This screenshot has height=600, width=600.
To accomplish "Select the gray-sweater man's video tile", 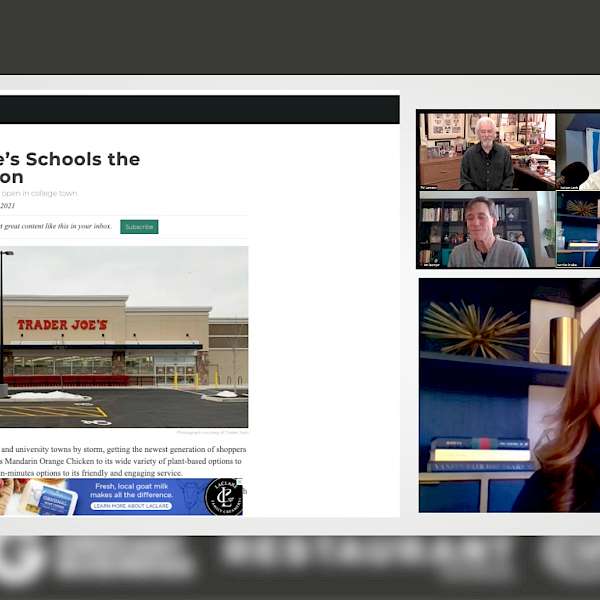I will click(487, 229).
